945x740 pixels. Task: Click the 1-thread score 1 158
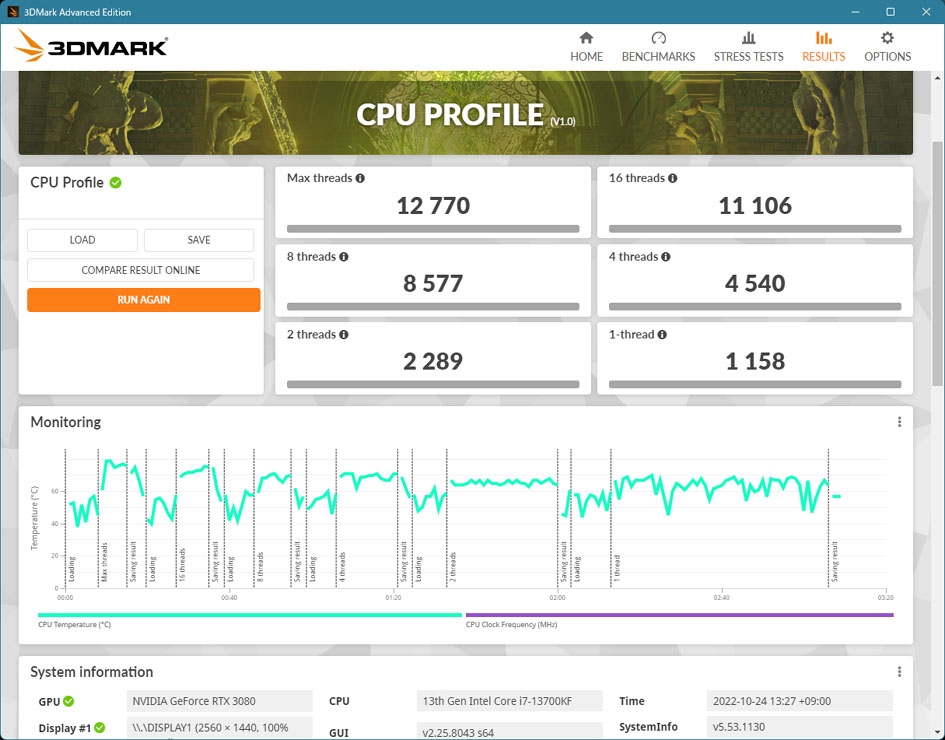(x=755, y=361)
